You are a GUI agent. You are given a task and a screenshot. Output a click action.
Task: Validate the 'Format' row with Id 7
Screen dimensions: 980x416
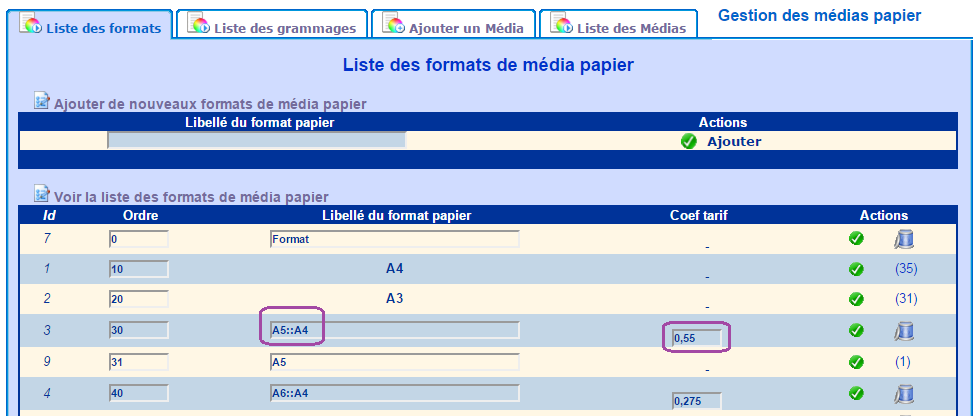pyautogui.click(x=856, y=239)
